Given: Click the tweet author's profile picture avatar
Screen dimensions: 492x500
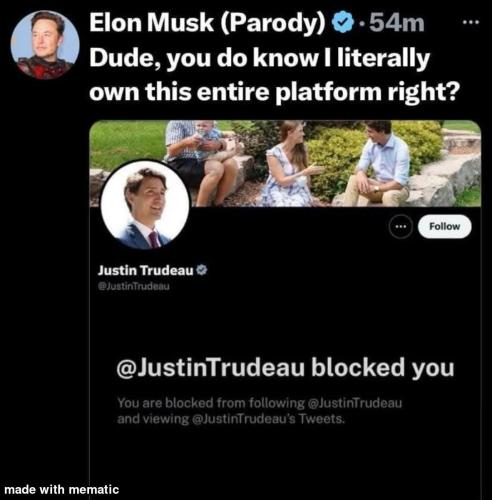Looking at the screenshot, I should point(45,45).
